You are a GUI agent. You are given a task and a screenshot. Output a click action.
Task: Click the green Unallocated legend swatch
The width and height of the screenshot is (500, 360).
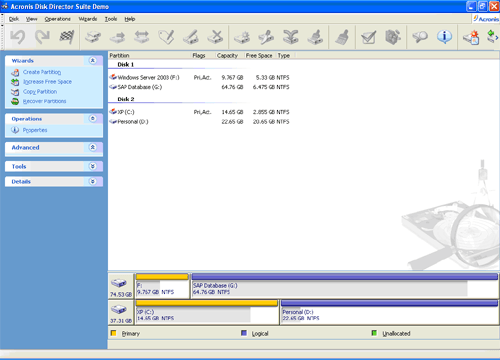[x=374, y=333]
